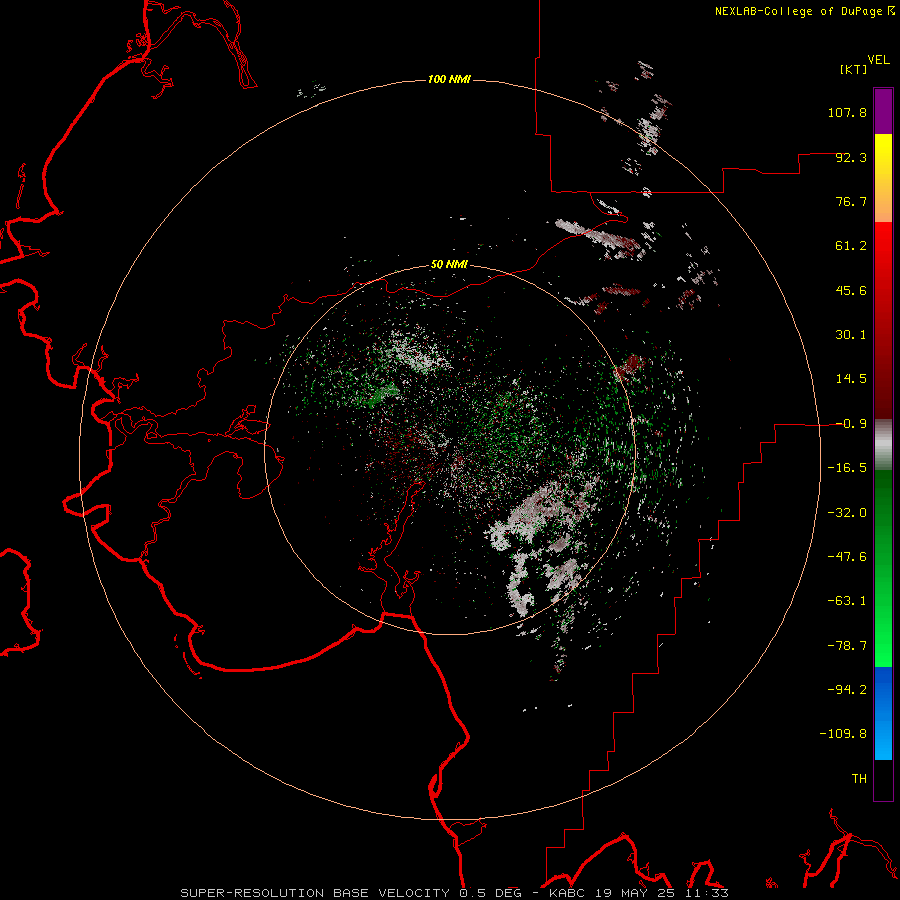Screen dimensions: 900x900
Task: Pick the purple segment of the velocity color bar
Action: (883, 111)
